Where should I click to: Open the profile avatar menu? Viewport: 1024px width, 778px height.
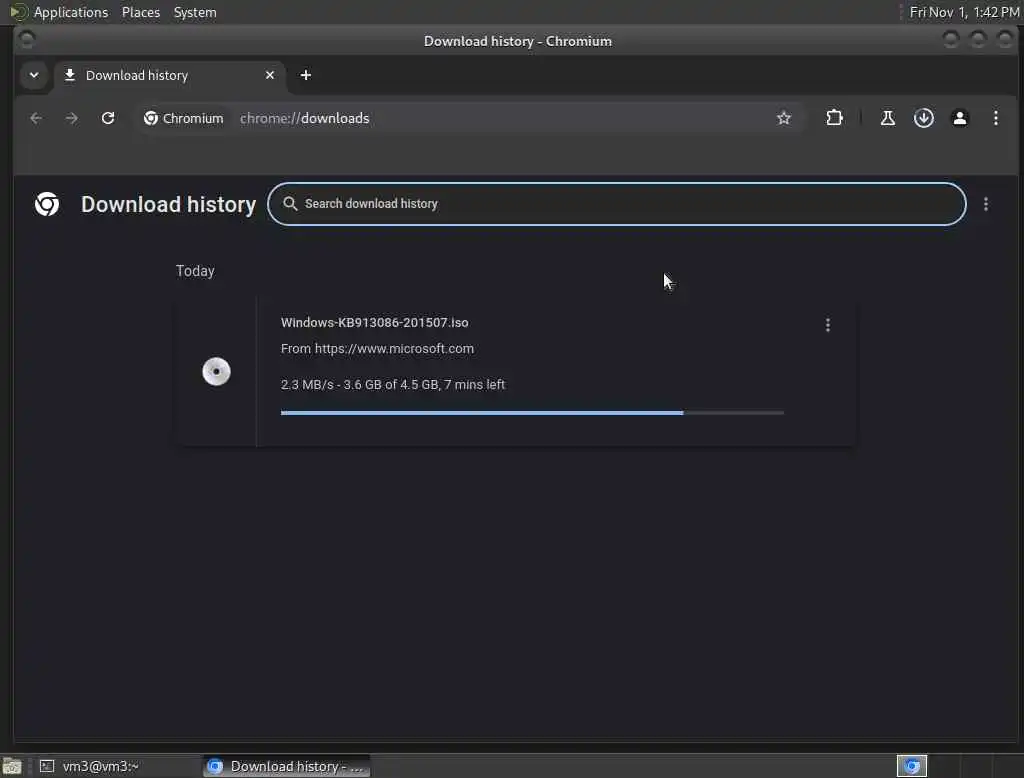pyautogui.click(x=959, y=118)
